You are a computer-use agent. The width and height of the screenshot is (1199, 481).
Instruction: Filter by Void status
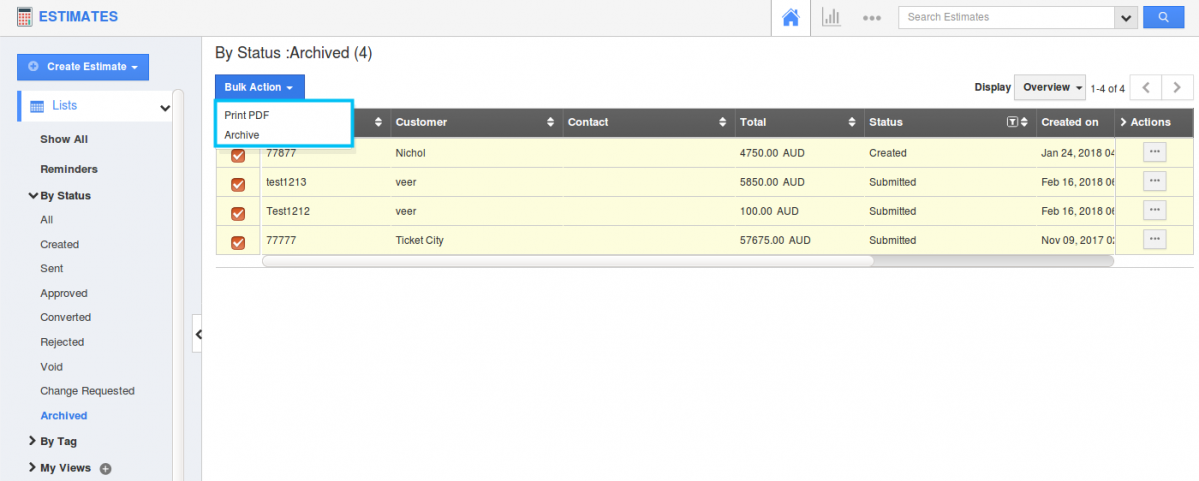point(51,367)
